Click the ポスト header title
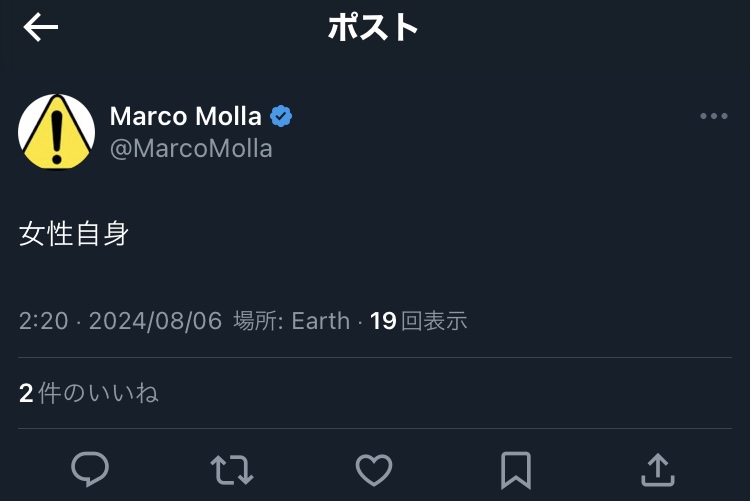Screen dimensions: 750x501 click(373, 28)
